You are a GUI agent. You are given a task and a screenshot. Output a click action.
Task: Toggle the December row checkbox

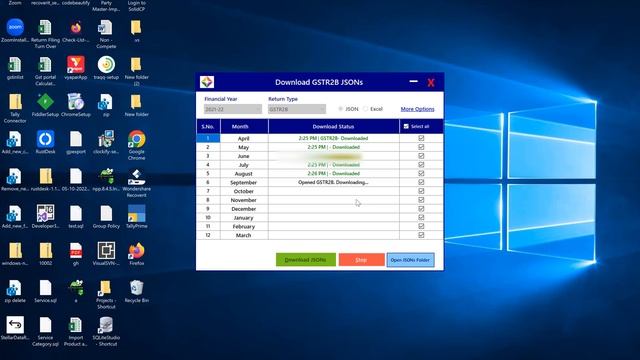coord(421,209)
